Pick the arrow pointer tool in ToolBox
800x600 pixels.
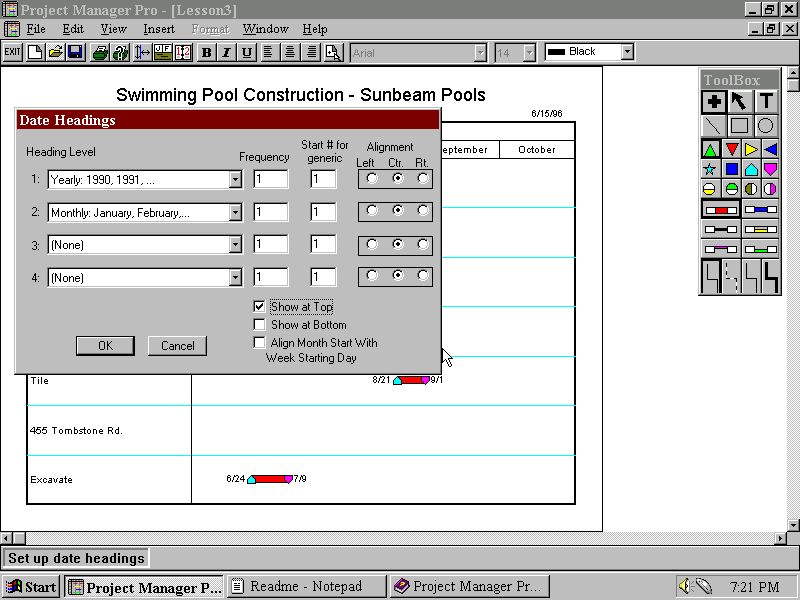tap(739, 101)
